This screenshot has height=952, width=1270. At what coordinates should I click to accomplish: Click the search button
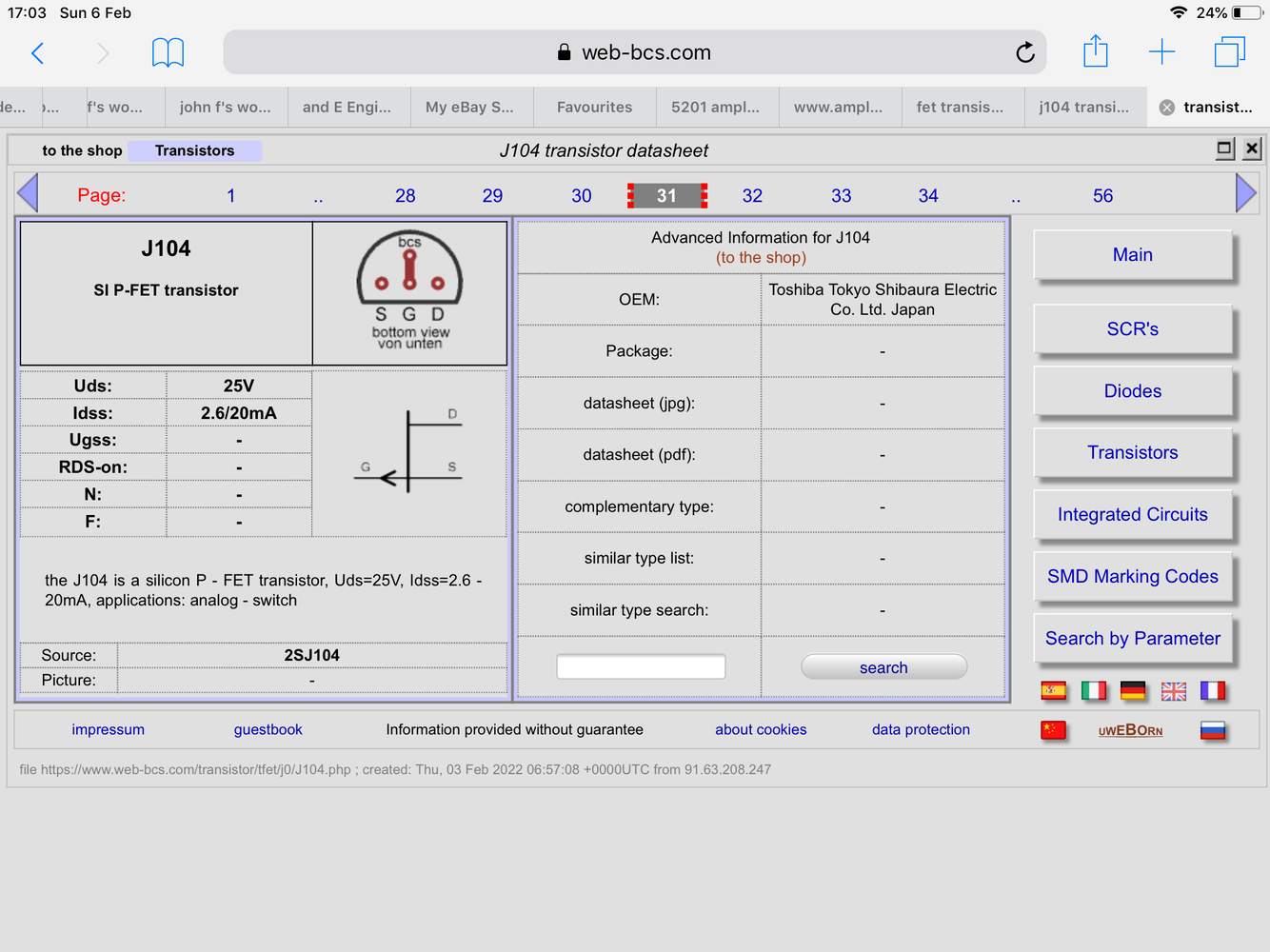[x=883, y=666]
